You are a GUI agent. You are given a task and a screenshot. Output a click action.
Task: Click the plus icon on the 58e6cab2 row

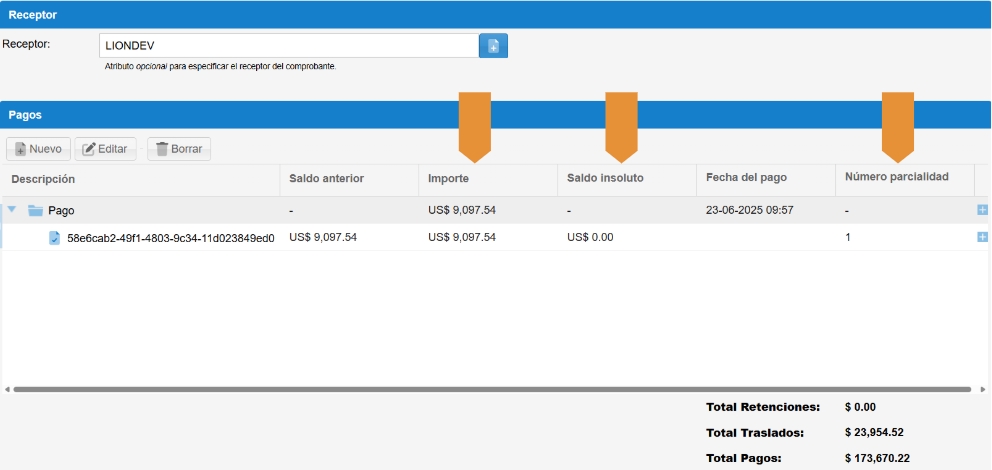982,237
